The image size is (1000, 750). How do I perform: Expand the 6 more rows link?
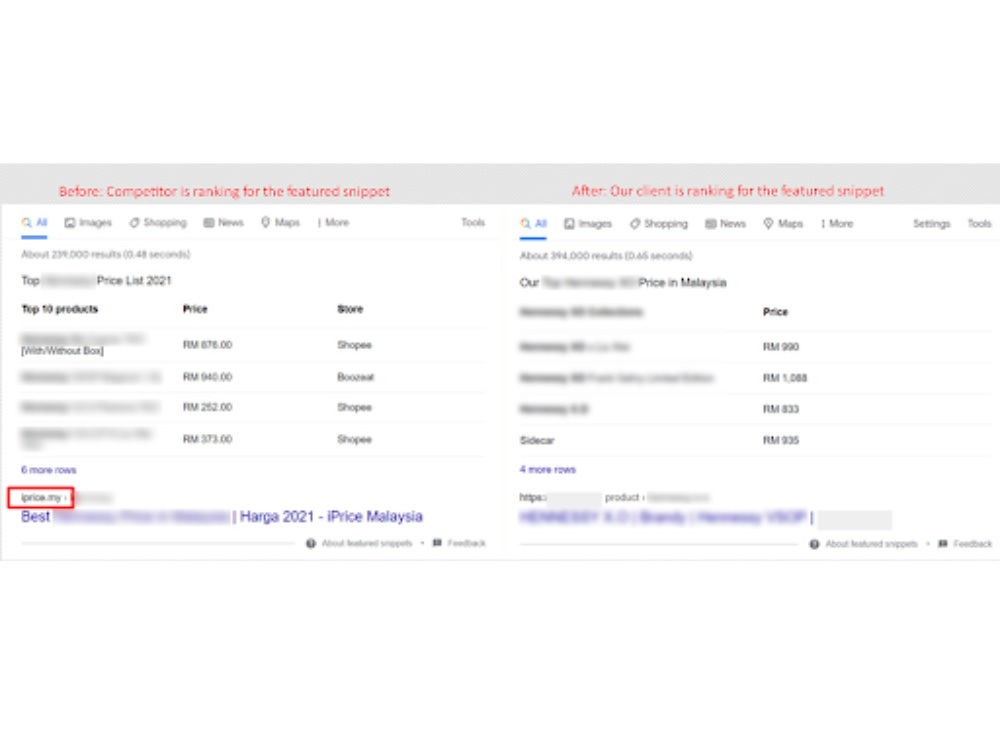point(48,470)
